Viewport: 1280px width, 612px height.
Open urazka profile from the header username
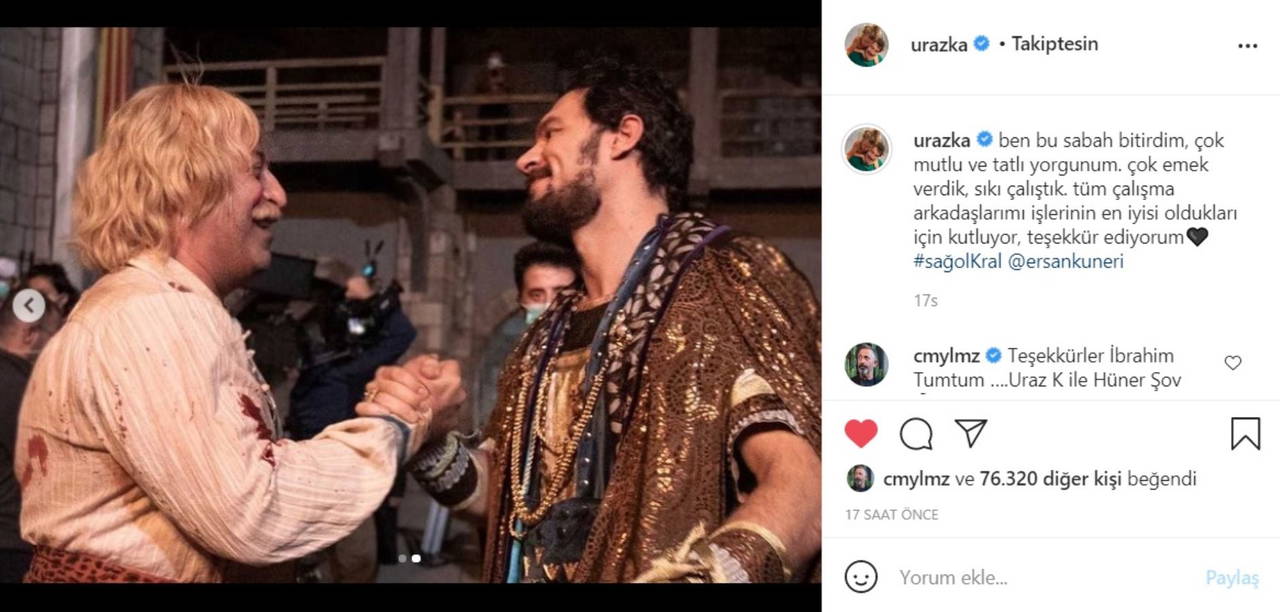coord(939,44)
